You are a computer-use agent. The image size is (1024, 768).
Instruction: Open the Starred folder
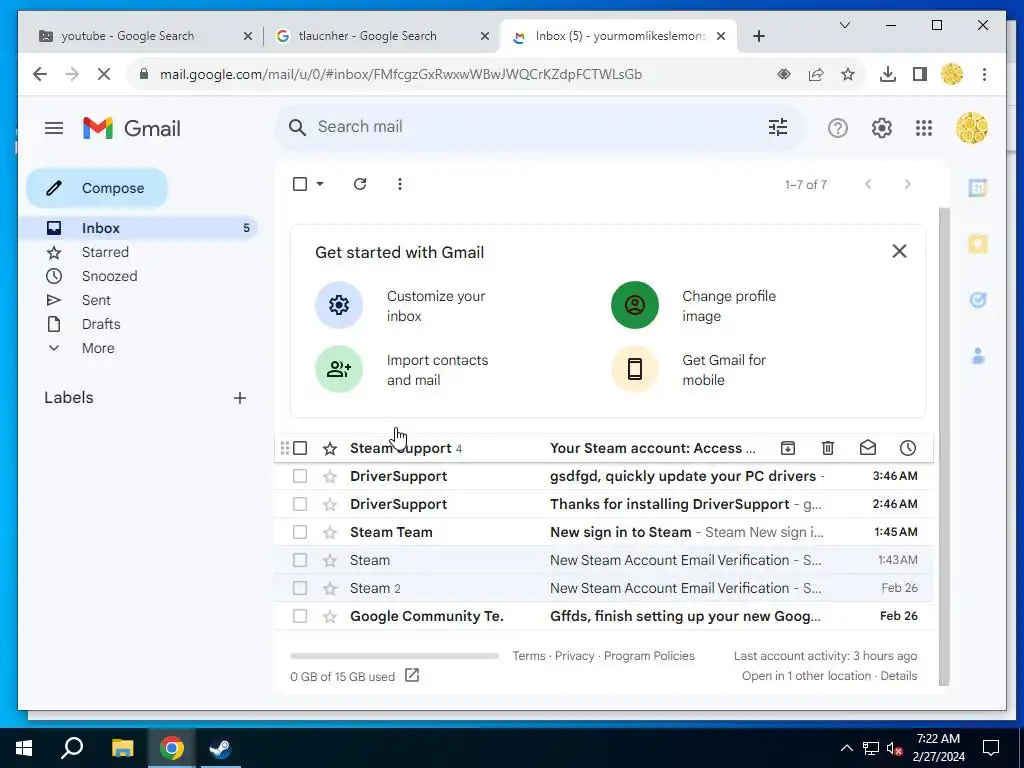click(104, 252)
